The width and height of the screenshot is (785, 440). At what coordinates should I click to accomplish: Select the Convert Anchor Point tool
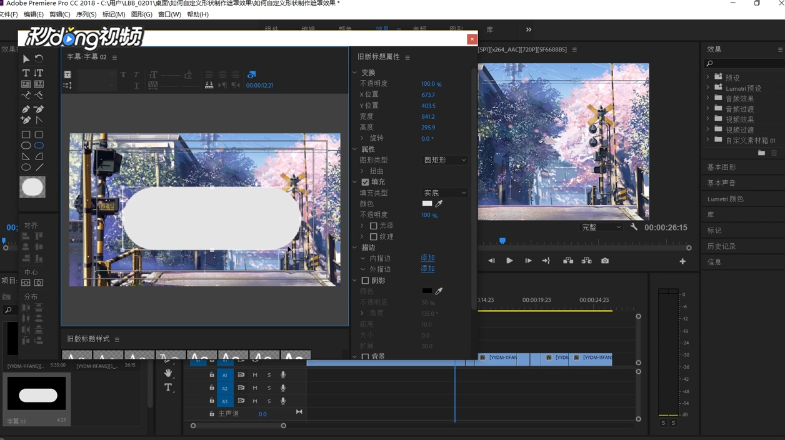tap(39, 120)
